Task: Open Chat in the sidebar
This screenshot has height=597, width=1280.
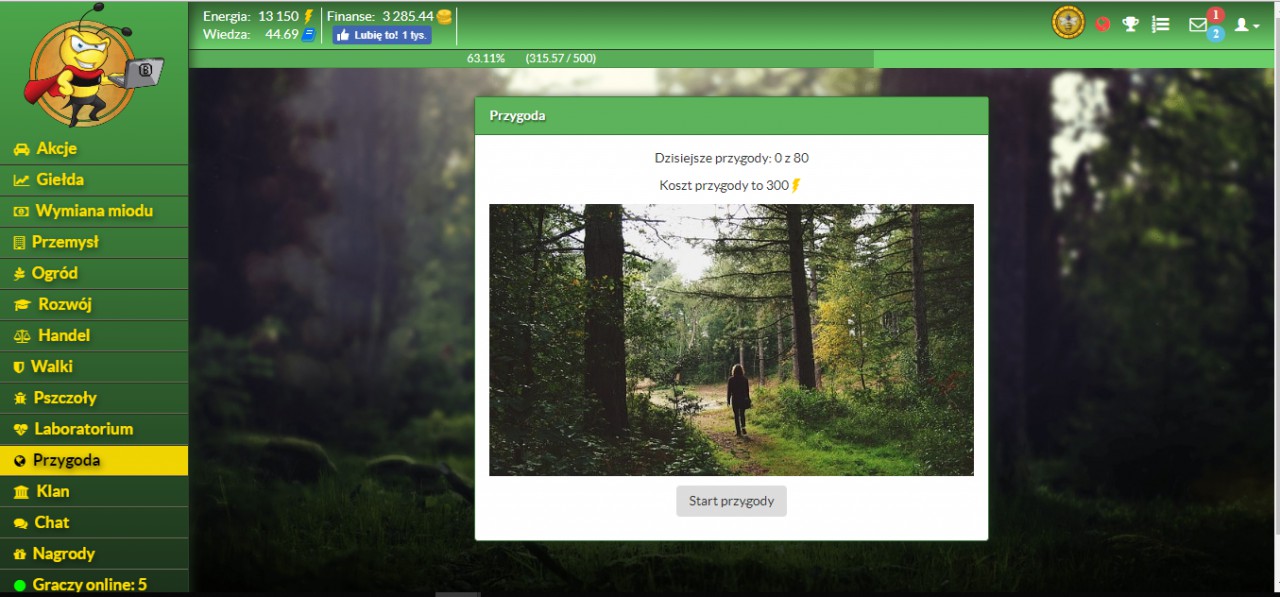Action: tap(94, 522)
